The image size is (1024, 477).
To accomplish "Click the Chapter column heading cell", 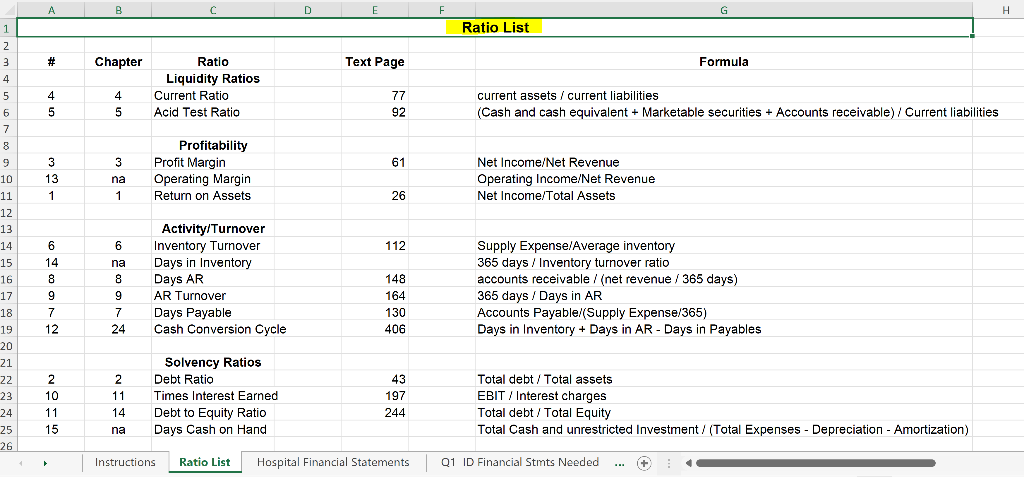I will 118,62.
